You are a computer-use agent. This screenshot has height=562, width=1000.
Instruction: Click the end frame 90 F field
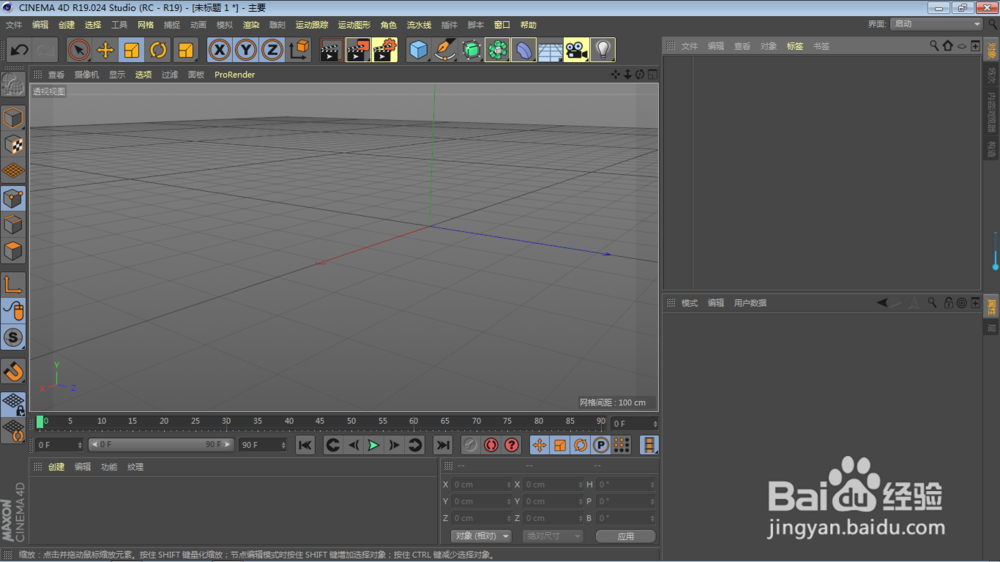pos(263,445)
